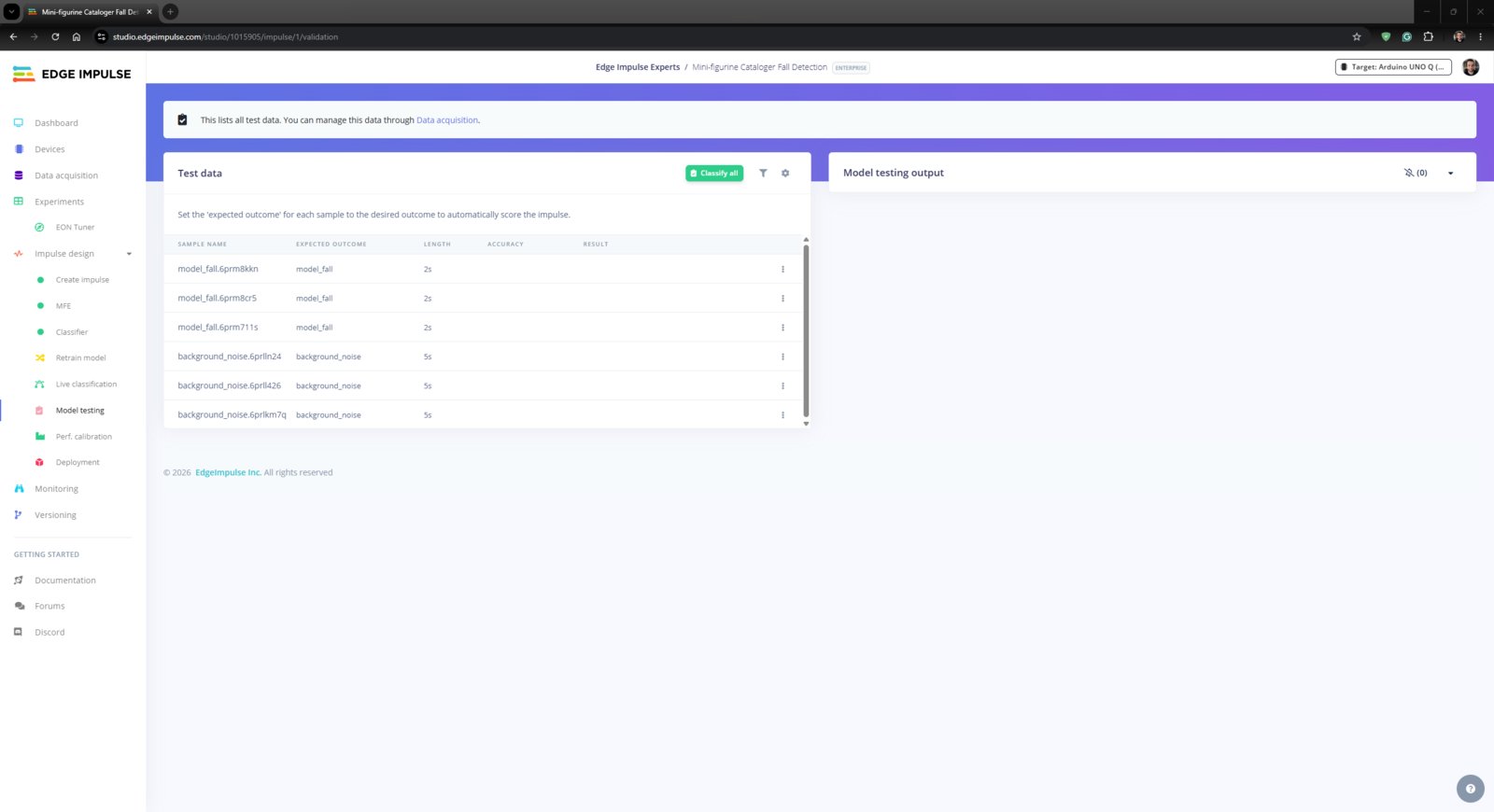Open the browser home page
The image size is (1494, 812).
point(77,37)
